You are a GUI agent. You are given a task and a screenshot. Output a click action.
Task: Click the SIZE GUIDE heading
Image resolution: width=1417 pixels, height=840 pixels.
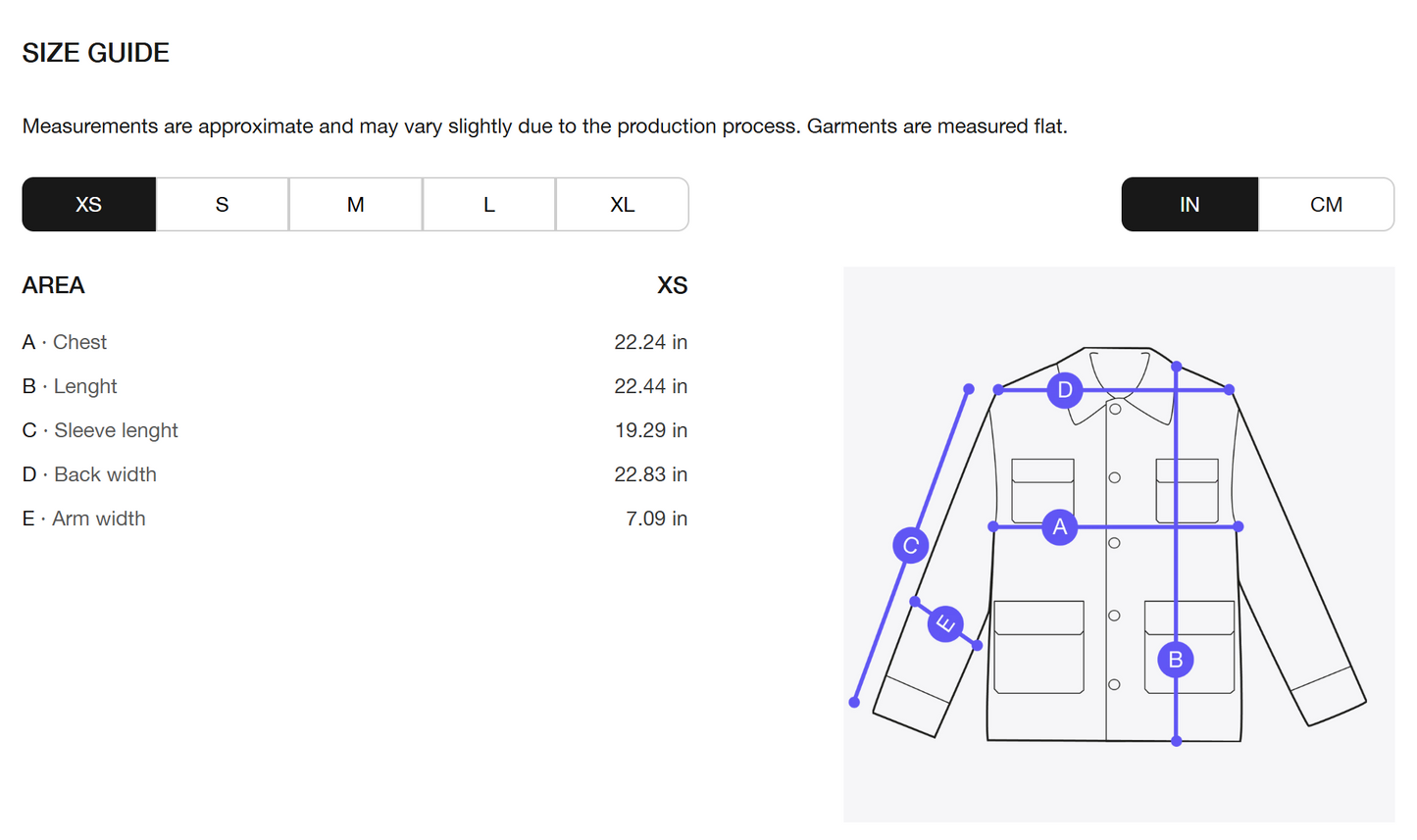[x=96, y=53]
